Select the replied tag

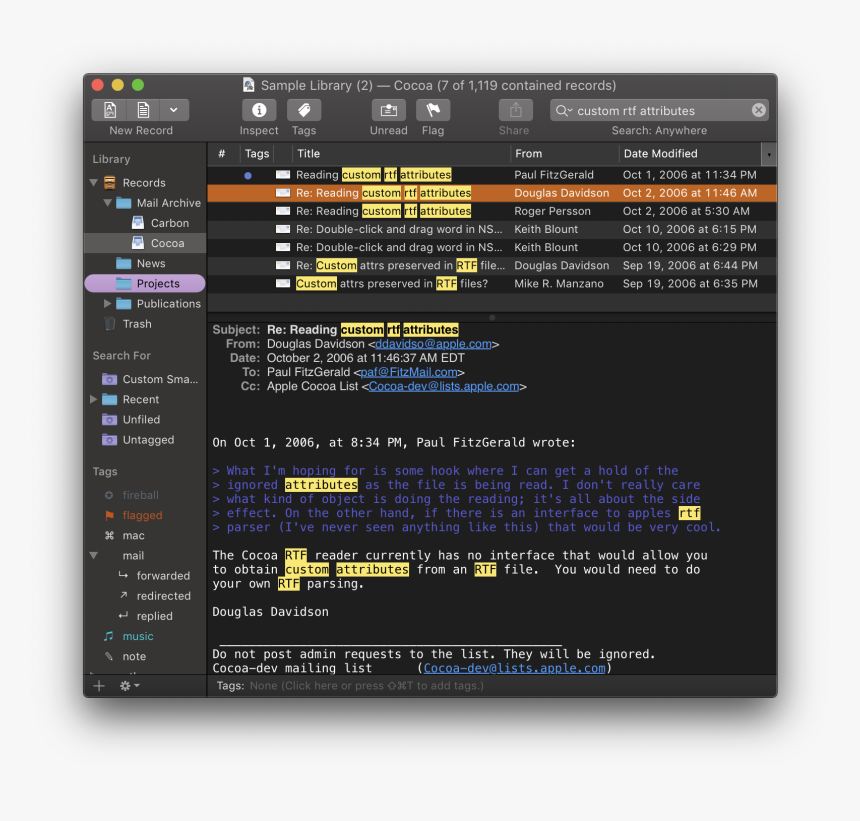(146, 616)
